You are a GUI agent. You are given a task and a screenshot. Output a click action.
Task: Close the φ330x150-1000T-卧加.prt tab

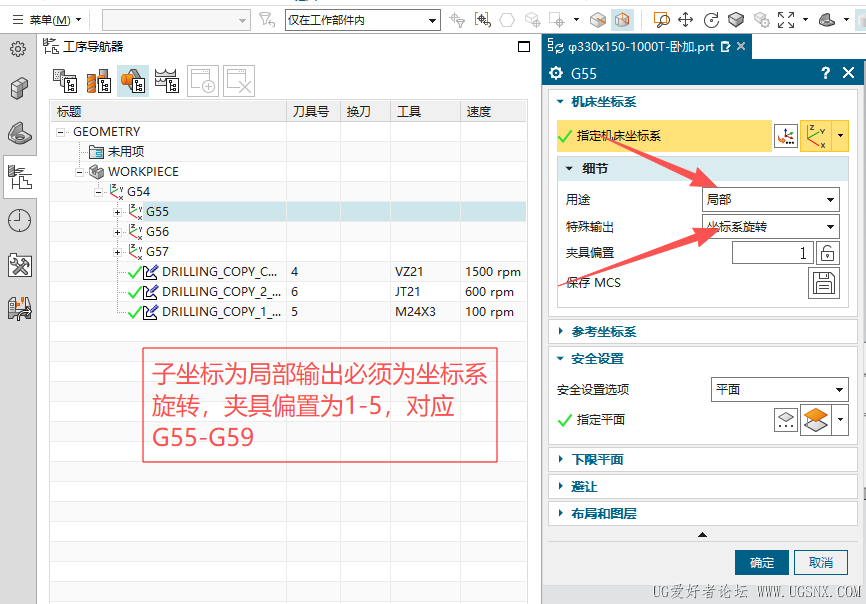click(x=741, y=46)
